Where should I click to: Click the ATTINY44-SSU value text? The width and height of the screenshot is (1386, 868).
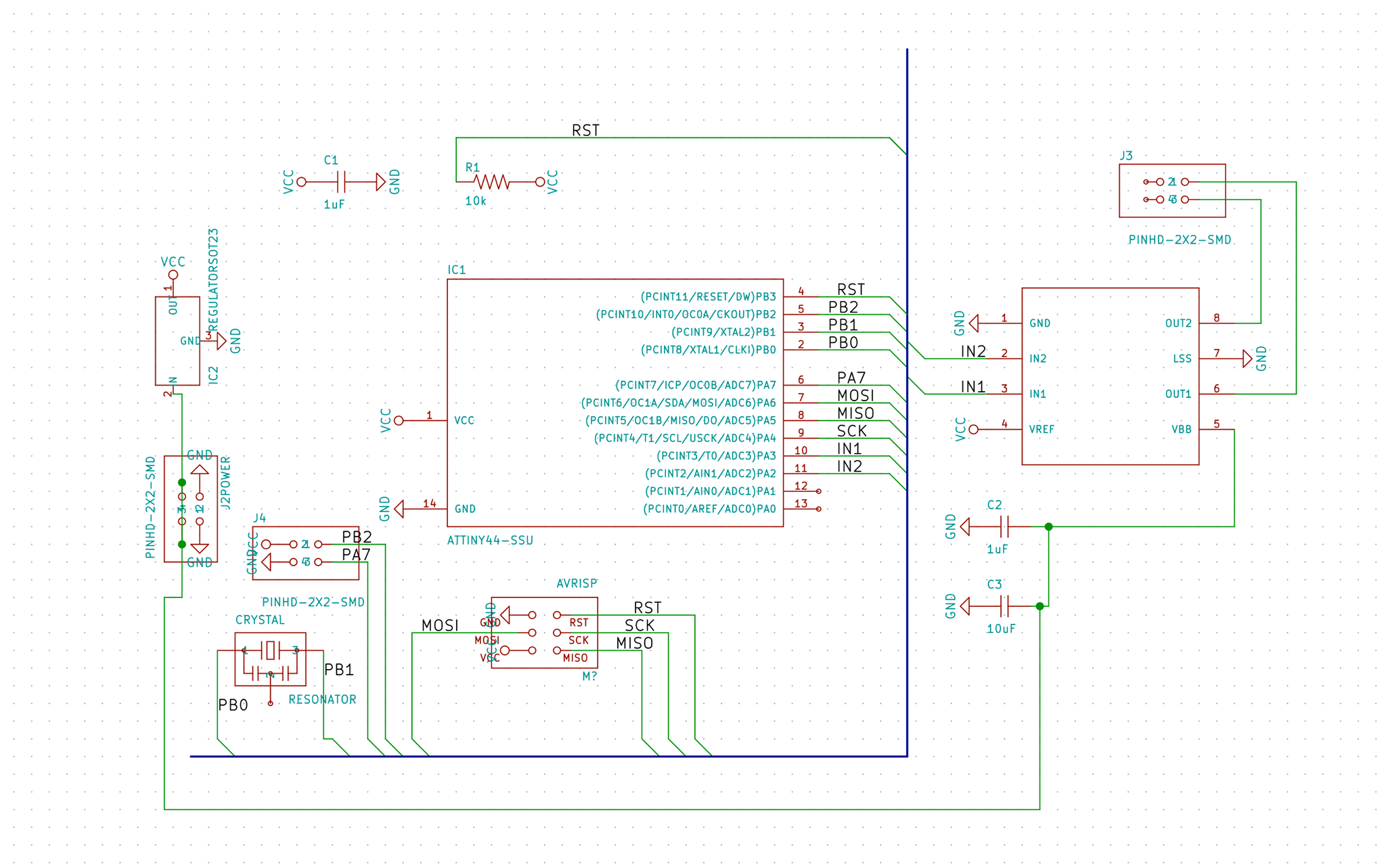[x=490, y=541]
